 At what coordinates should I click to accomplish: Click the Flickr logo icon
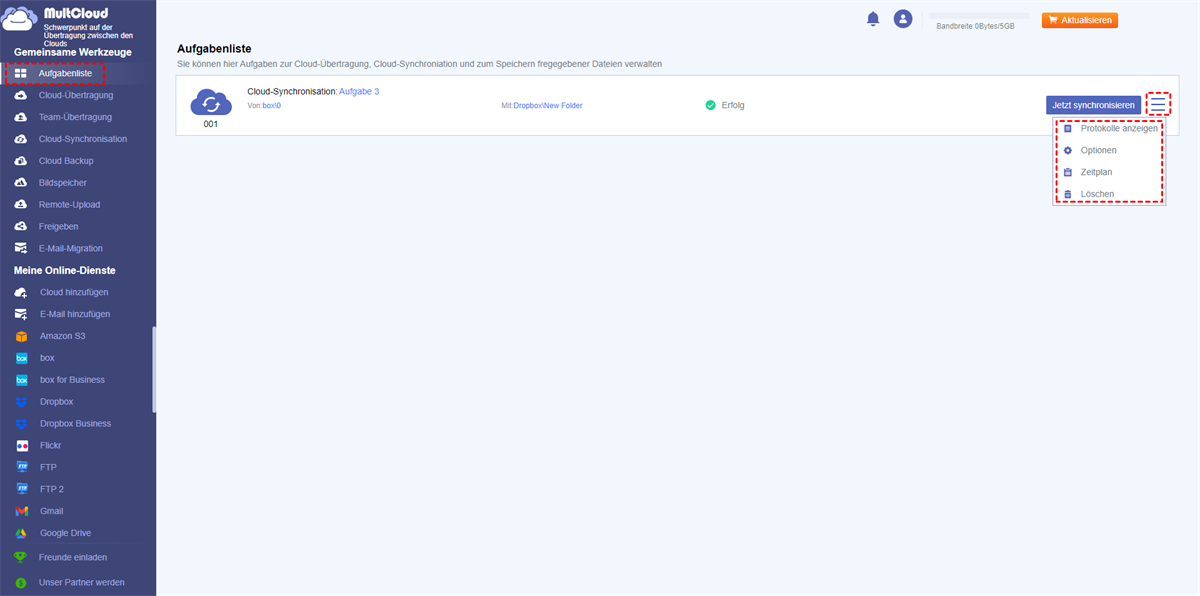click(21, 446)
